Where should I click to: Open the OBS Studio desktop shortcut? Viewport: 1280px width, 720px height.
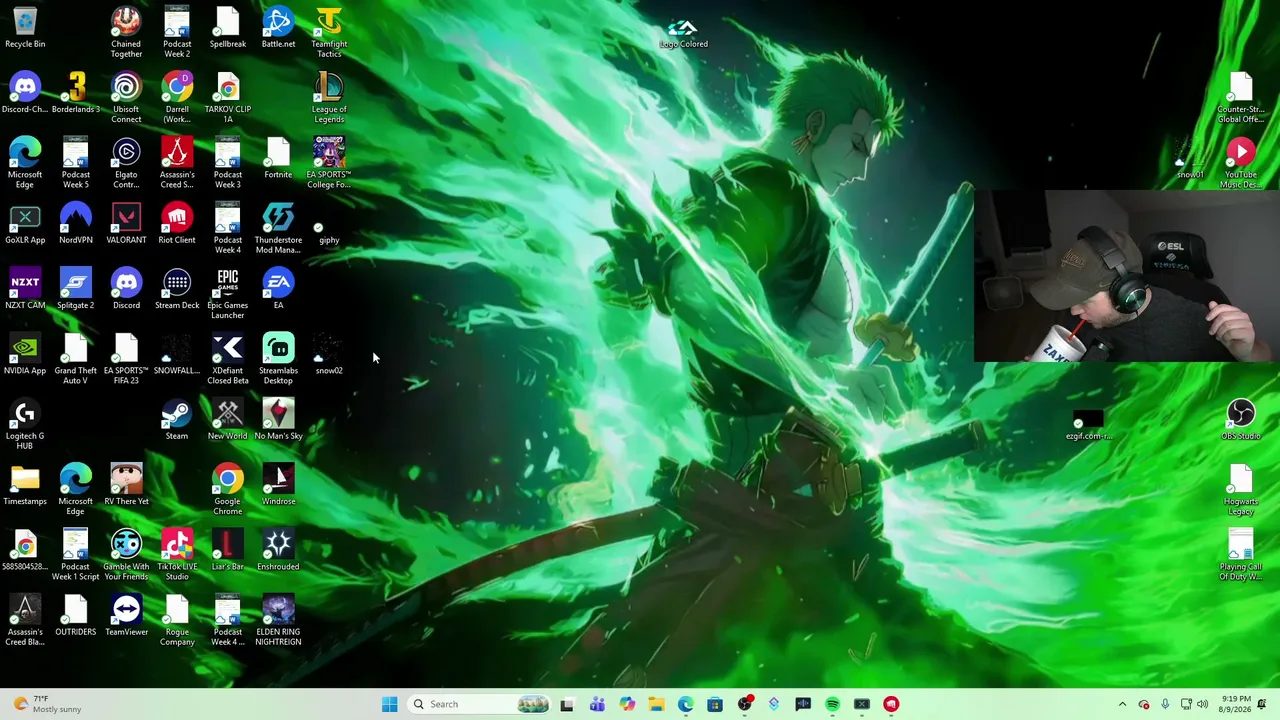coord(1240,420)
